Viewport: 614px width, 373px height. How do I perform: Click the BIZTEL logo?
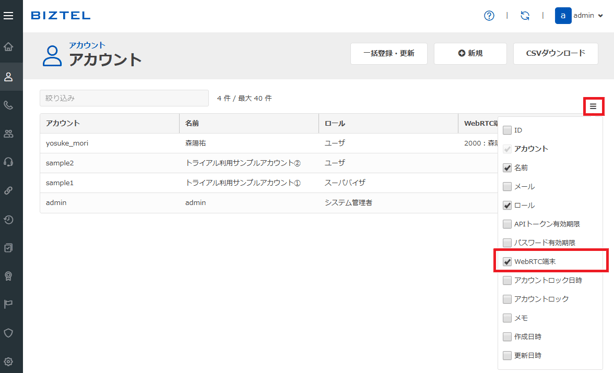coord(61,16)
